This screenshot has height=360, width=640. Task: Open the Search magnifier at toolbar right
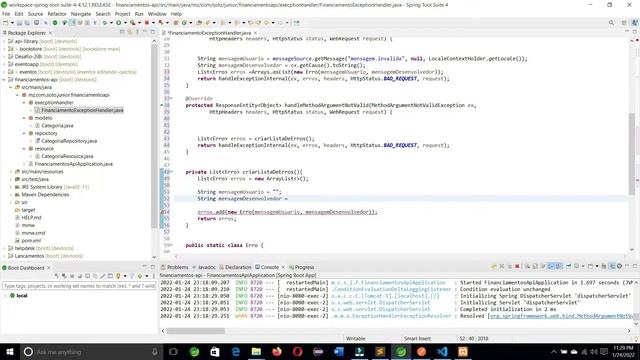(x=611, y=23)
